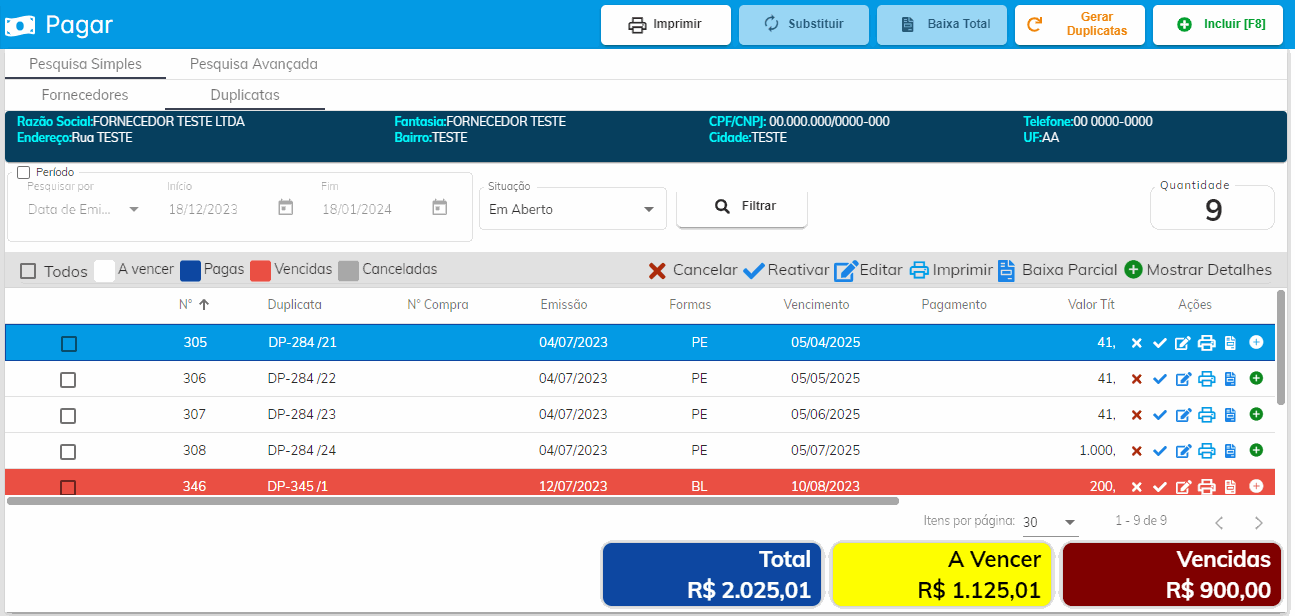Go to previous page arrow
This screenshot has height=616, width=1295.
[1219, 522]
